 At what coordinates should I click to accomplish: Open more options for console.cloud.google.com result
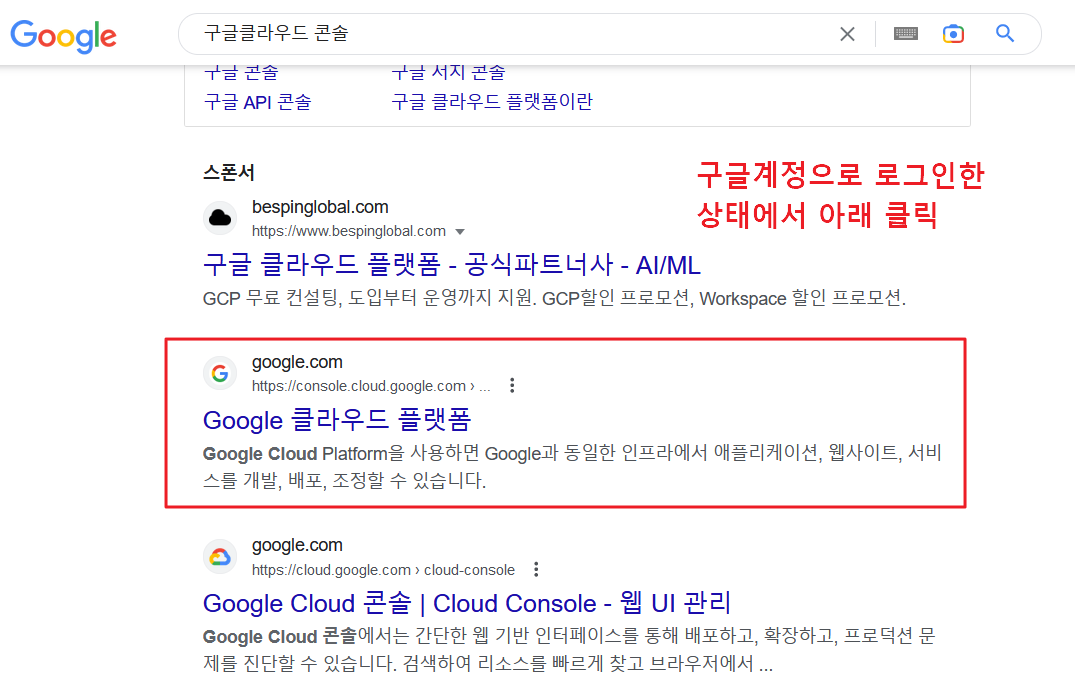point(512,385)
